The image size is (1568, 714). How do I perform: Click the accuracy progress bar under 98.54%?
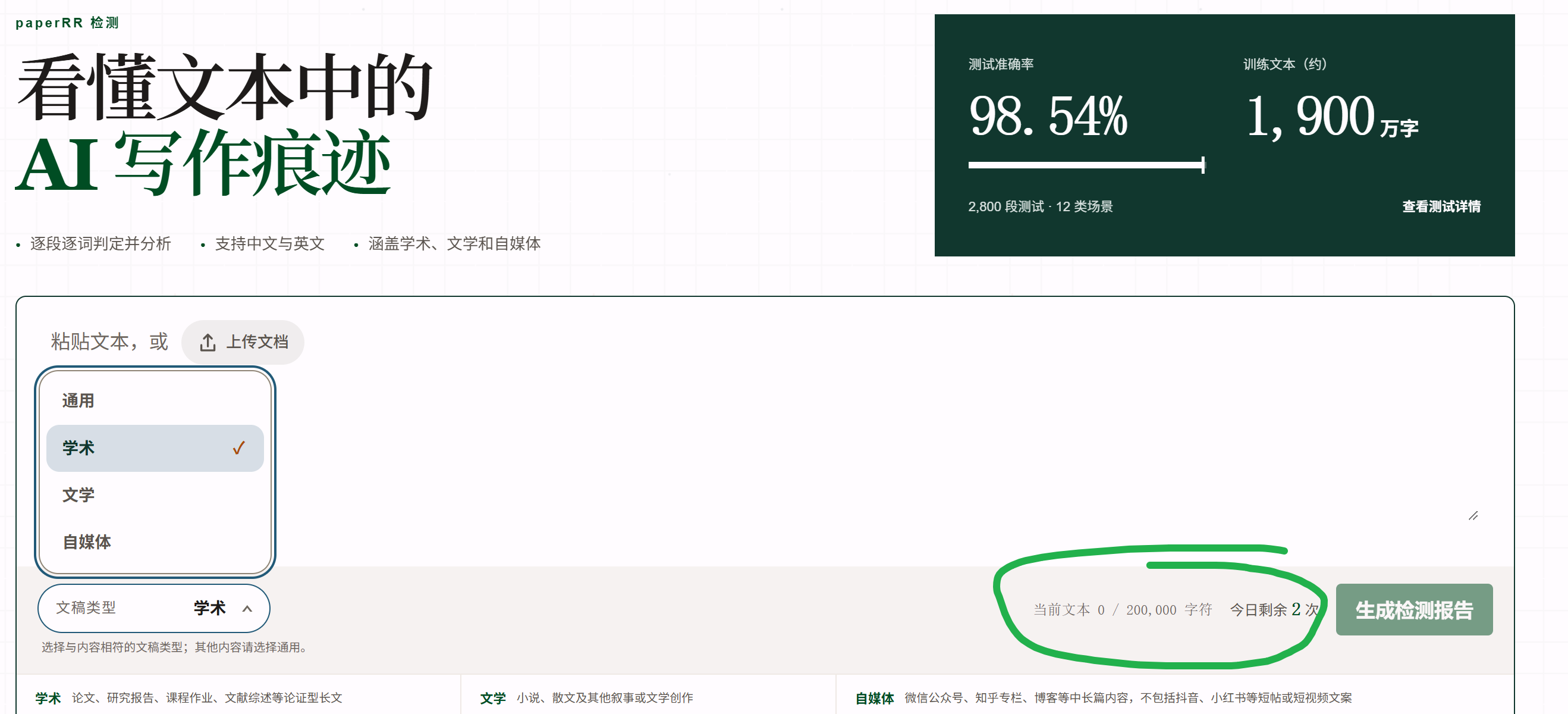(x=1086, y=165)
